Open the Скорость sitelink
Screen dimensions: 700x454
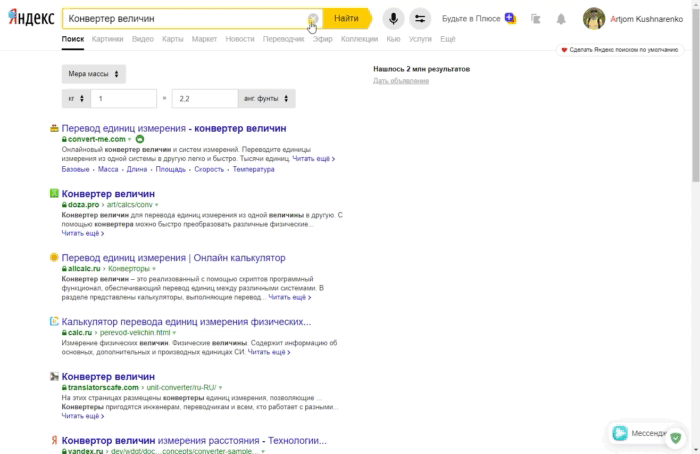click(209, 169)
